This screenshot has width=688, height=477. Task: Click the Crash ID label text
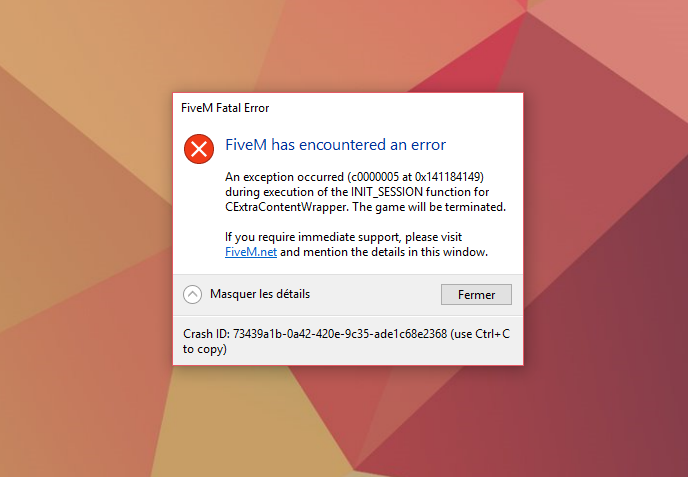tap(206, 334)
